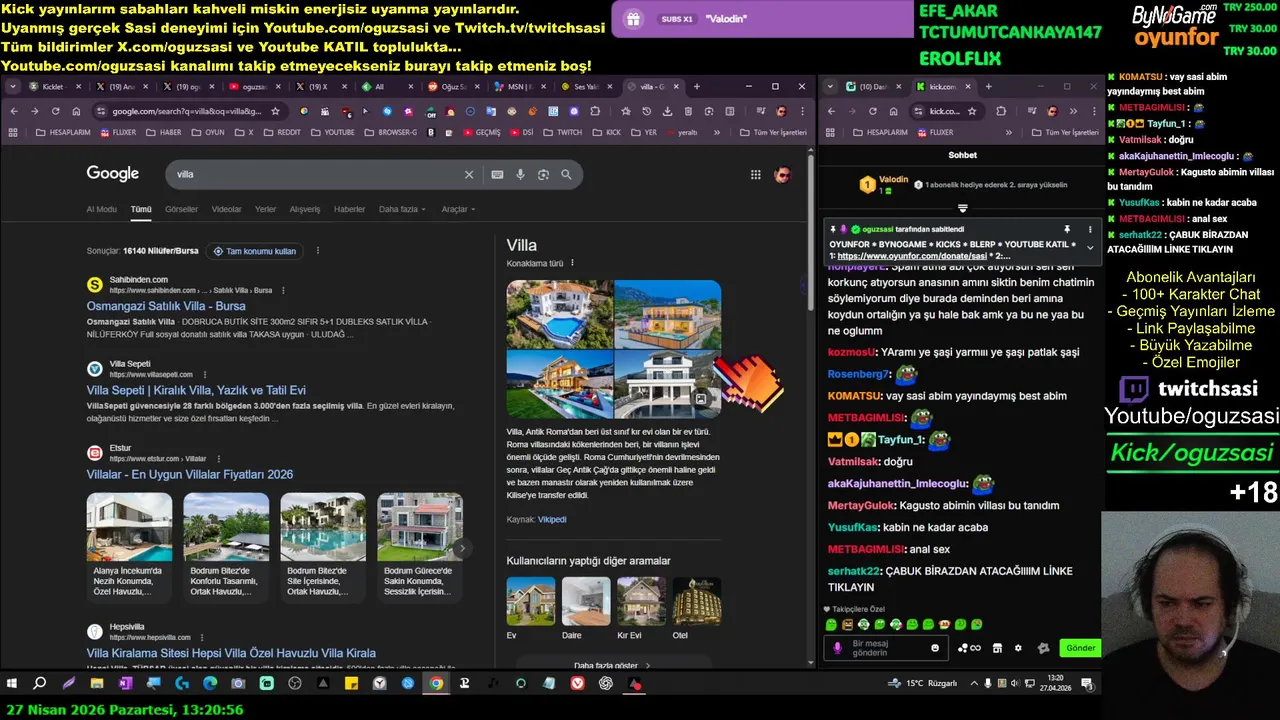Open Google virtual keyboard input
The height and width of the screenshot is (720, 1280).
click(x=497, y=174)
